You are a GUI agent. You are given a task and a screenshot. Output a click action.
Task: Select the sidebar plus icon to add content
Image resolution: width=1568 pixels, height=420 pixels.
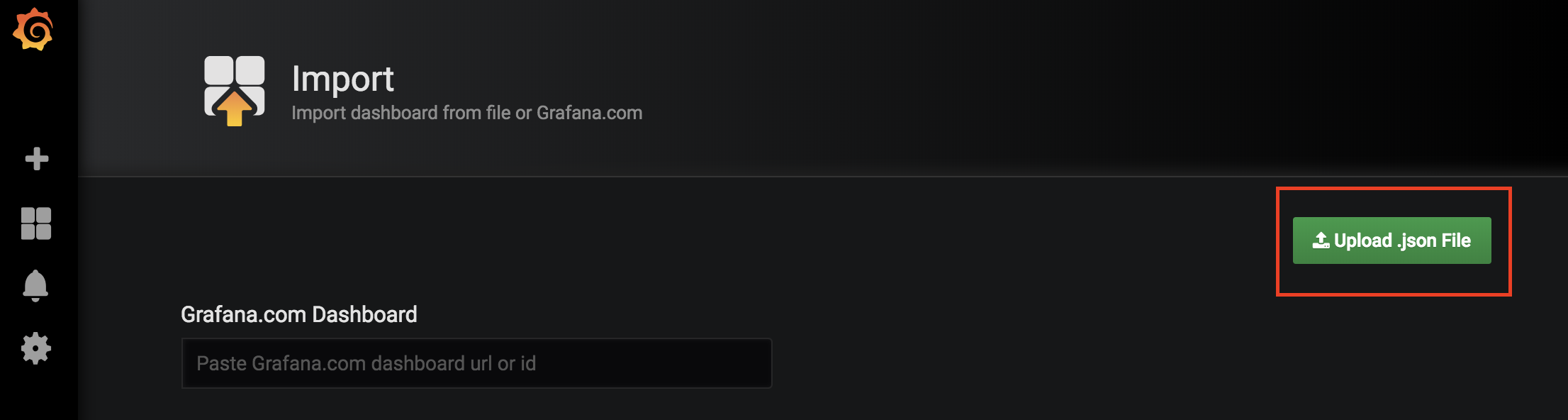[x=37, y=159]
